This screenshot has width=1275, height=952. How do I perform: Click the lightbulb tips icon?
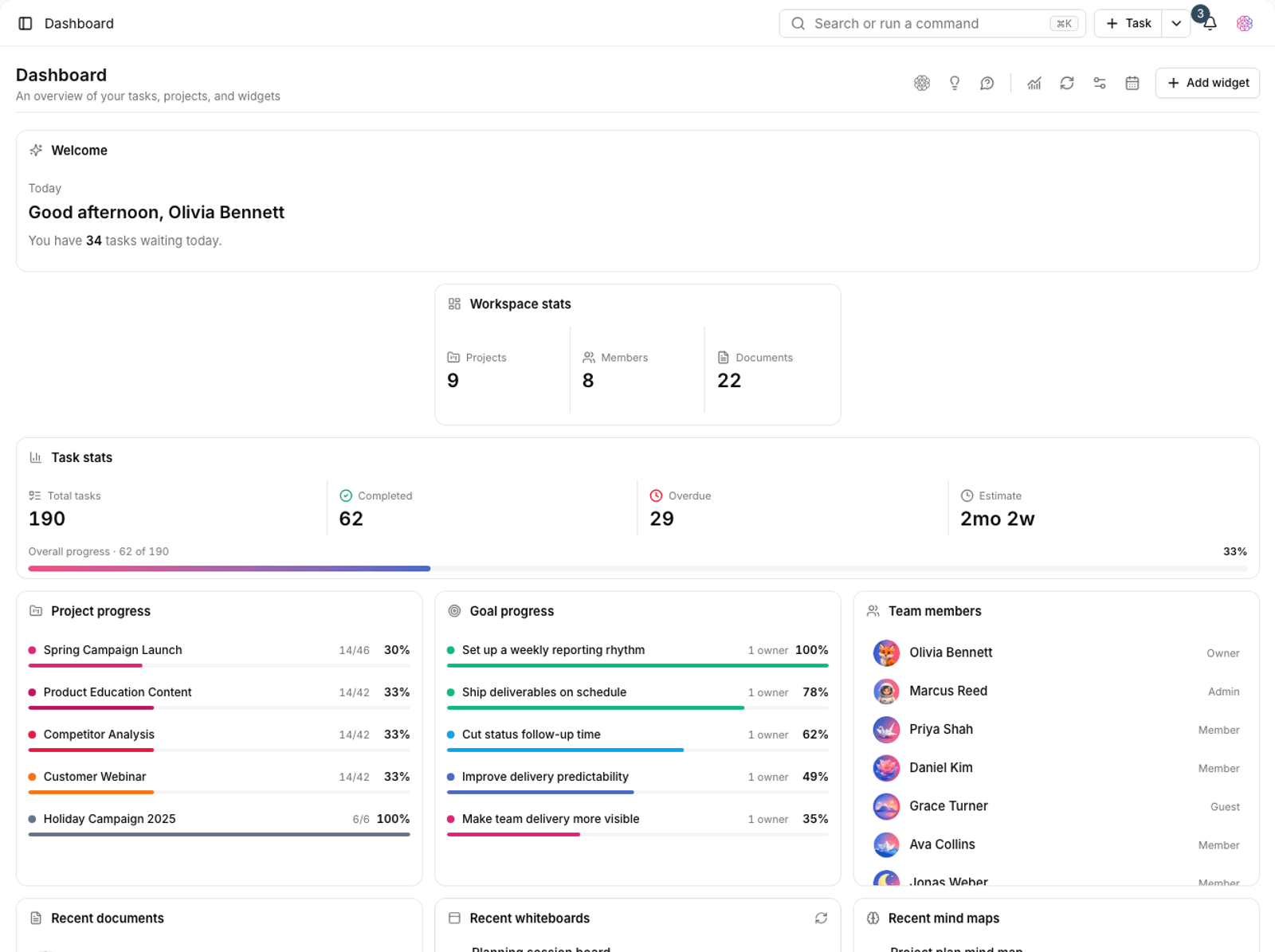pyautogui.click(x=955, y=83)
